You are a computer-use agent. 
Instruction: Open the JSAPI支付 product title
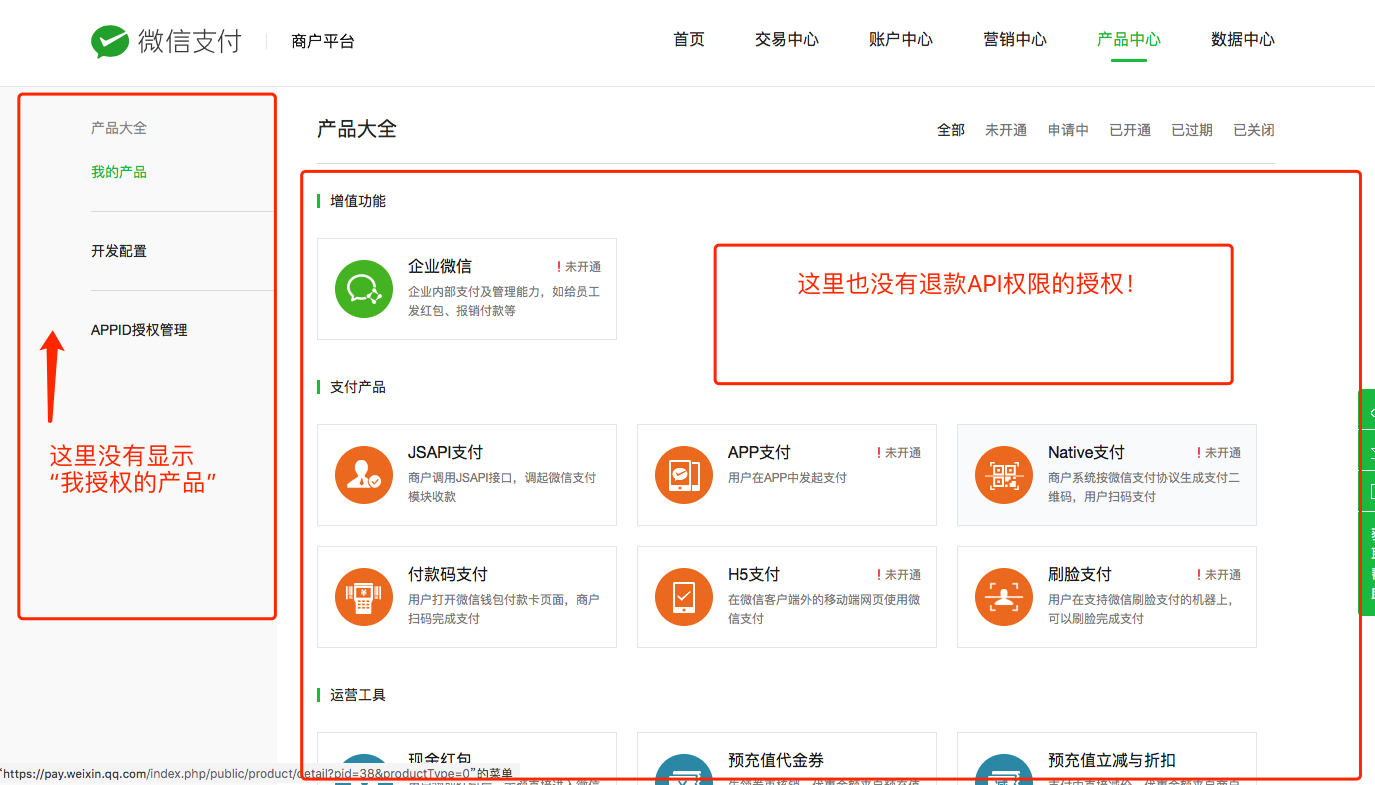click(445, 452)
